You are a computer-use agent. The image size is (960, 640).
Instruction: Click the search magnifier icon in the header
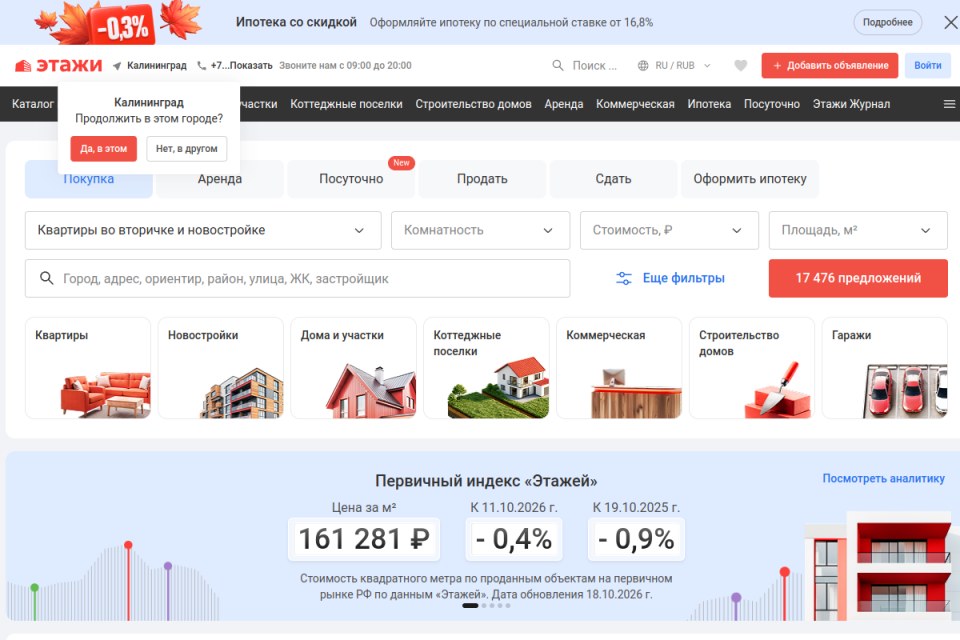coord(558,65)
